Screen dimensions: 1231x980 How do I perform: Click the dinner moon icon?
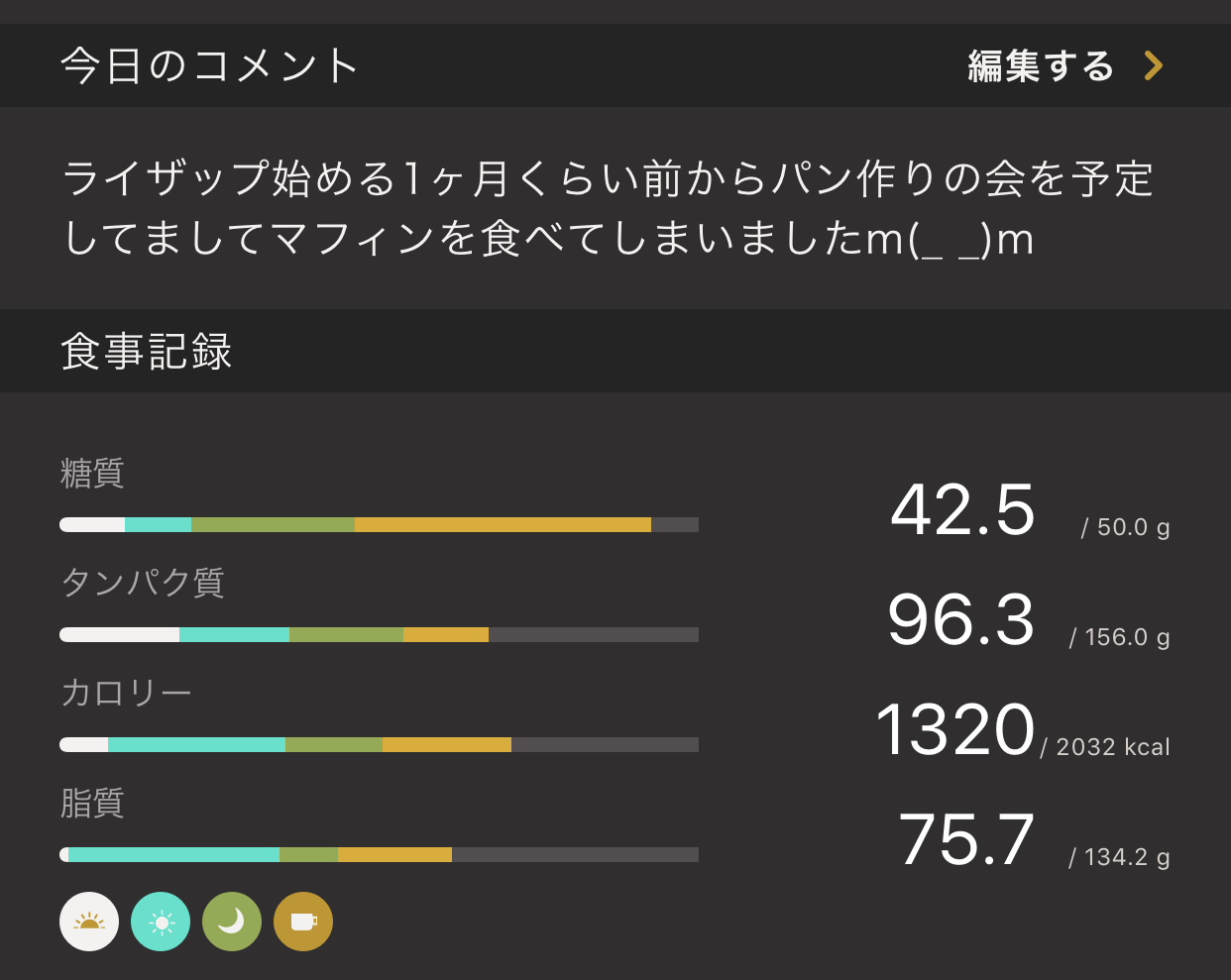coord(232,922)
